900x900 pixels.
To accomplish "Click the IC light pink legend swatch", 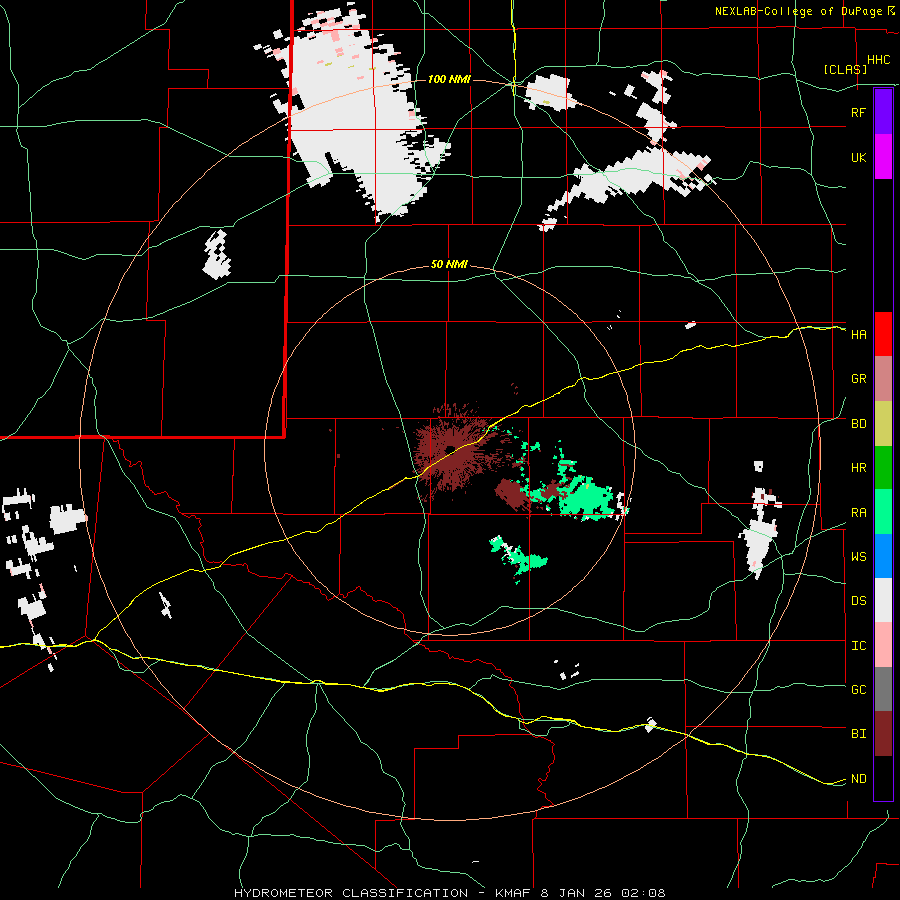I will pos(883,645).
